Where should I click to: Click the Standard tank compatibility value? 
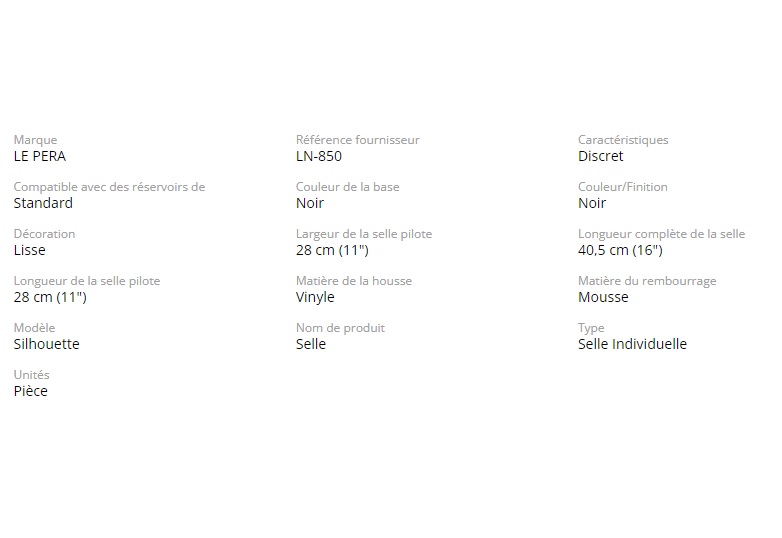pos(43,203)
